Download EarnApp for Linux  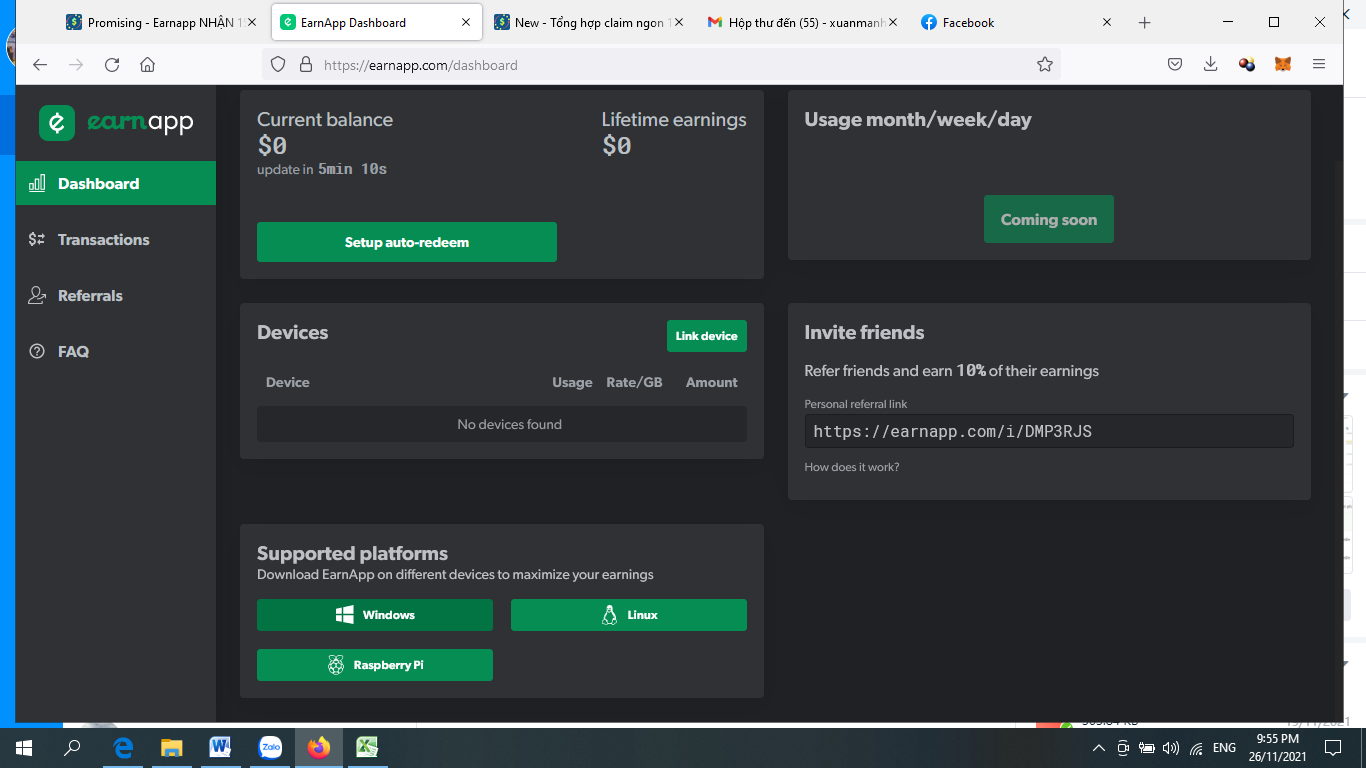tap(629, 615)
